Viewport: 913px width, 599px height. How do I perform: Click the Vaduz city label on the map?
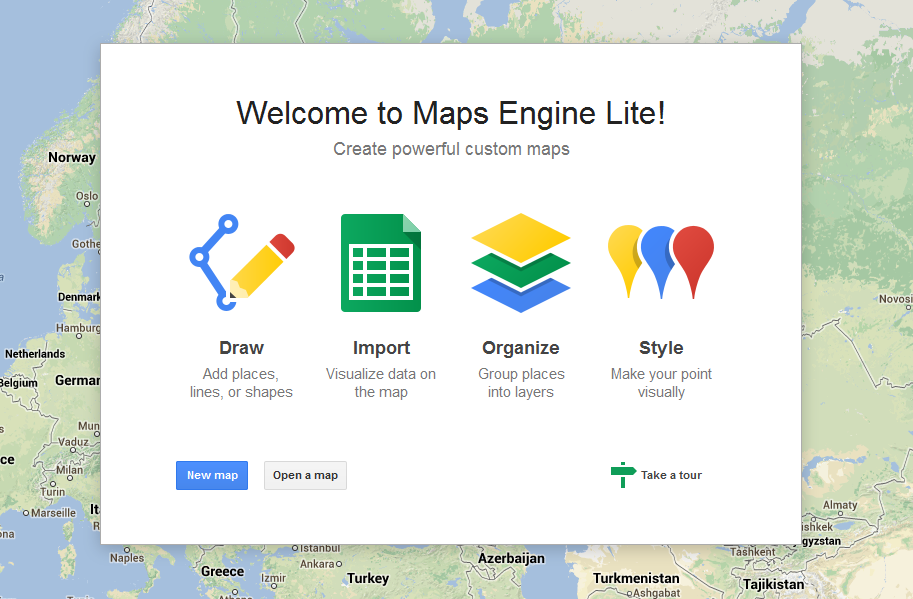(73, 442)
